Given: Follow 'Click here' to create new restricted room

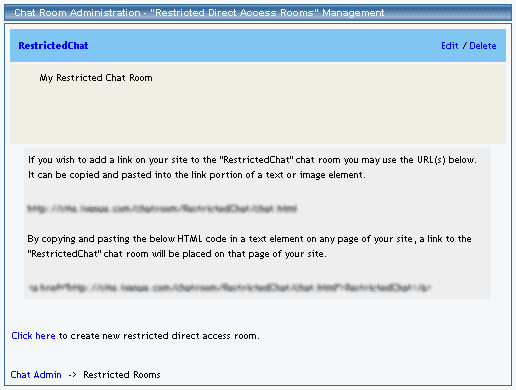Looking at the screenshot, I should pyautogui.click(x=33, y=336).
